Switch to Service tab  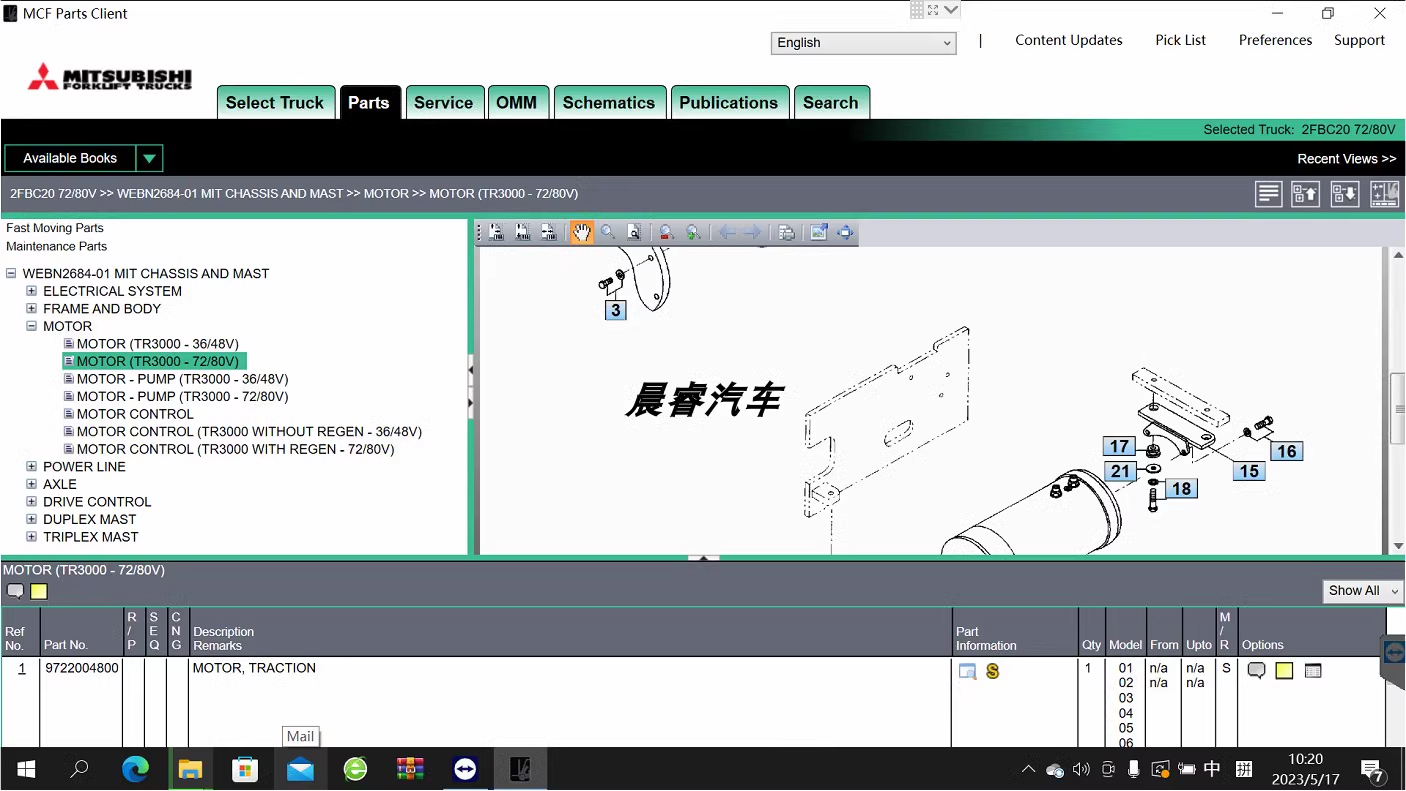pyautogui.click(x=444, y=102)
